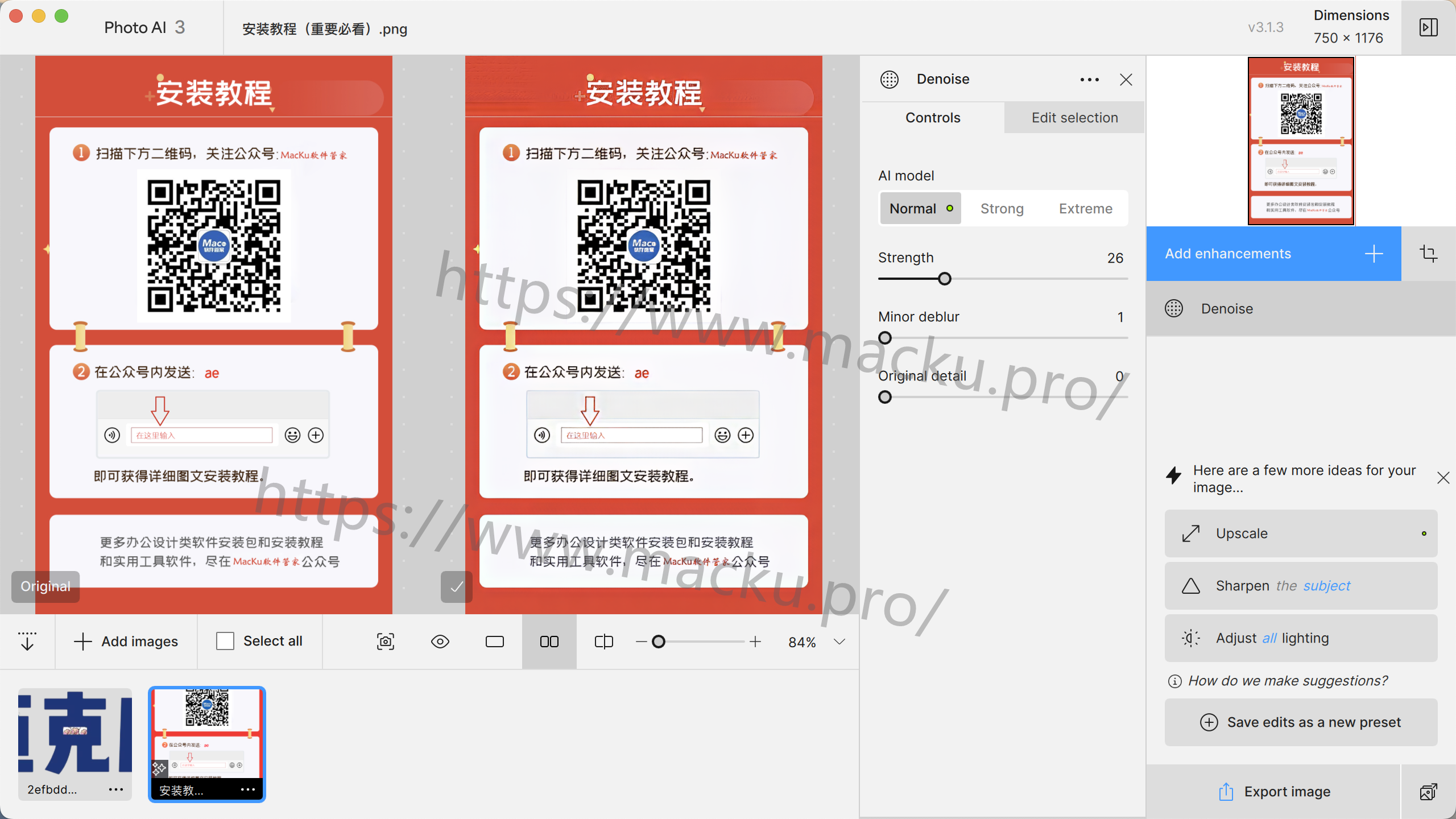Click the focus capture icon in toolbar
Viewport: 1456px width, 819px height.
click(386, 642)
